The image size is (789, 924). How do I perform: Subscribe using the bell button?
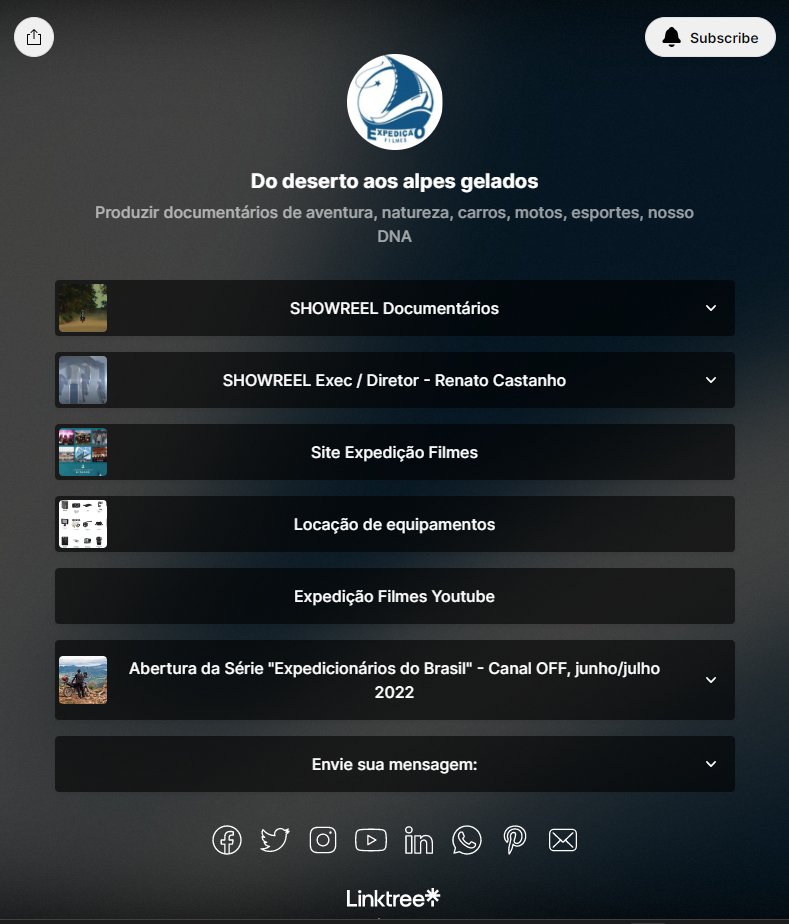[710, 37]
